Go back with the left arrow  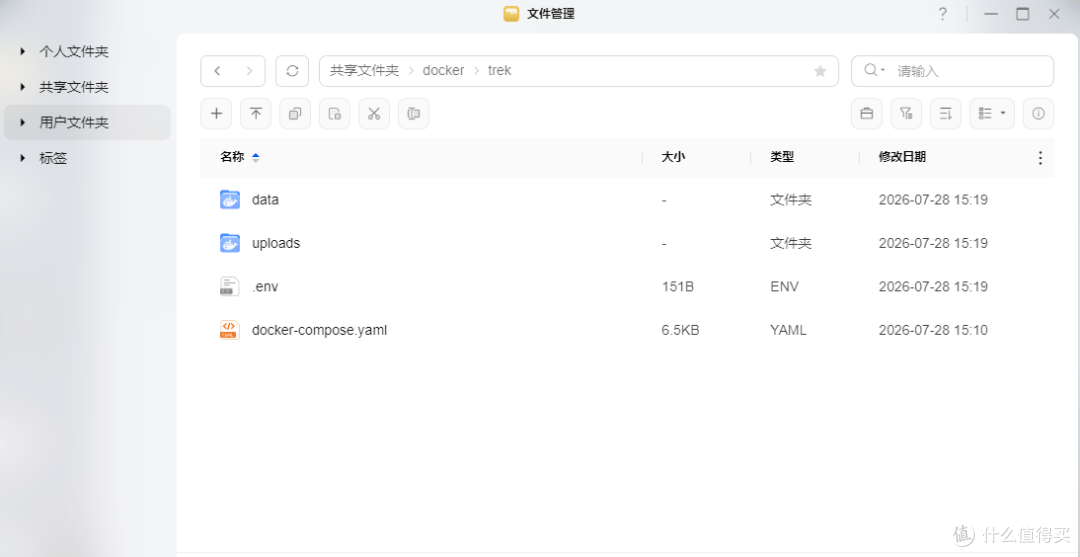coord(218,71)
